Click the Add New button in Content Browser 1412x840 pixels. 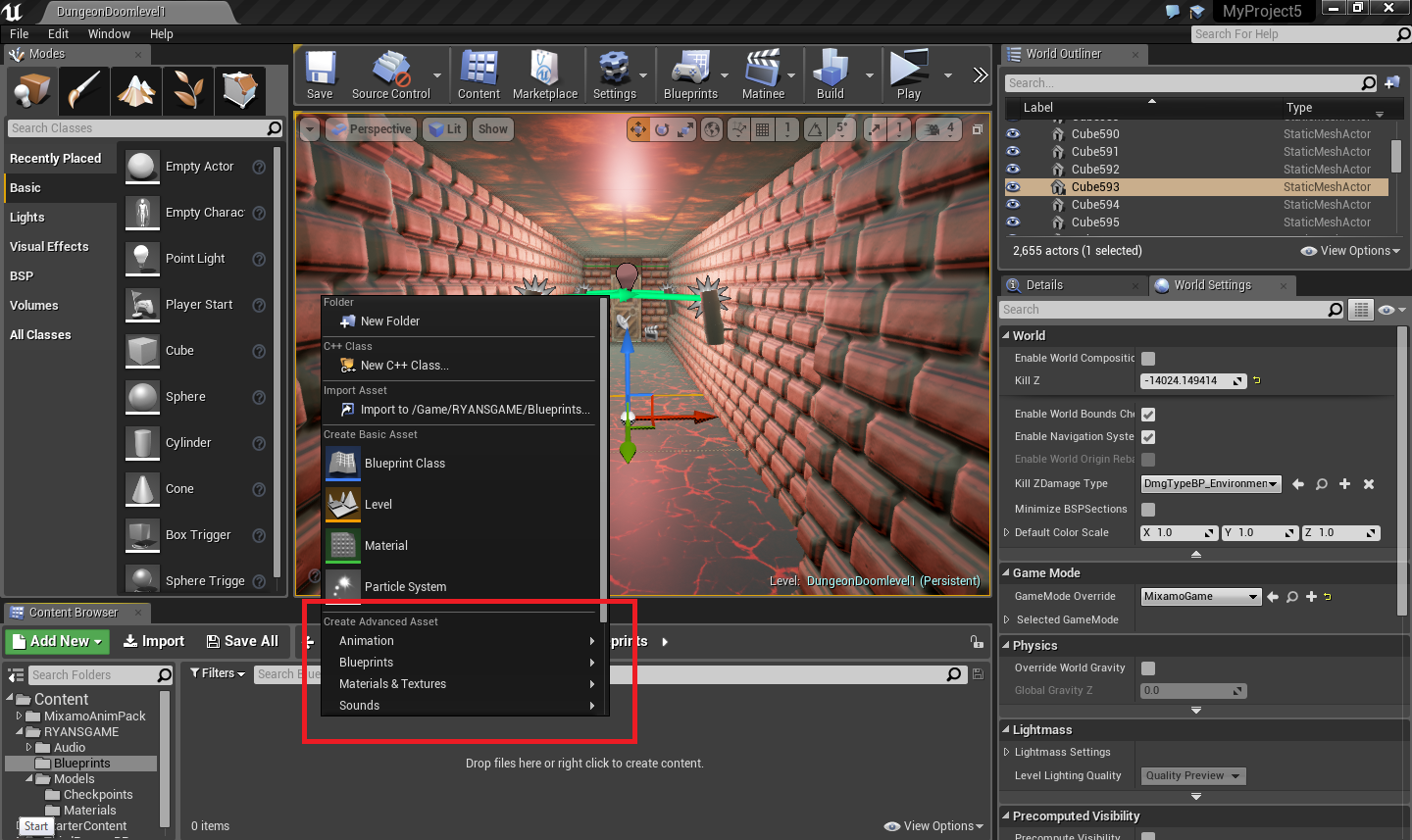pos(57,641)
